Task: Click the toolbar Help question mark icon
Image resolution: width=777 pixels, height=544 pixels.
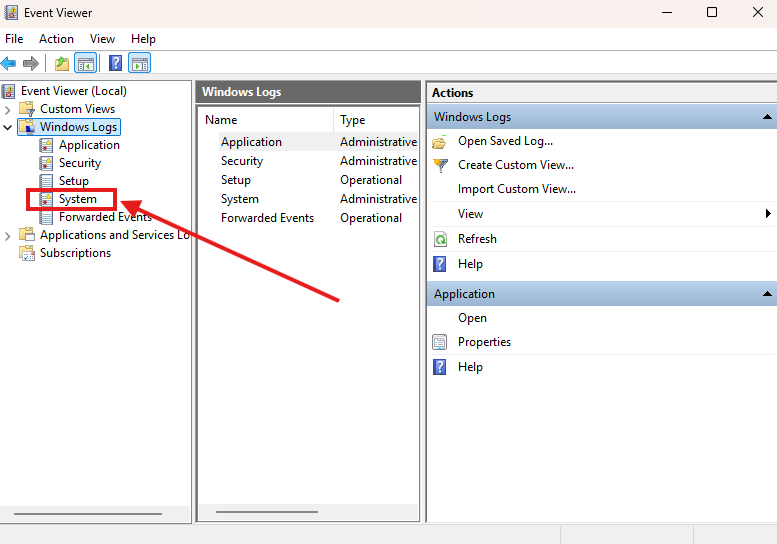Action: click(x=115, y=63)
